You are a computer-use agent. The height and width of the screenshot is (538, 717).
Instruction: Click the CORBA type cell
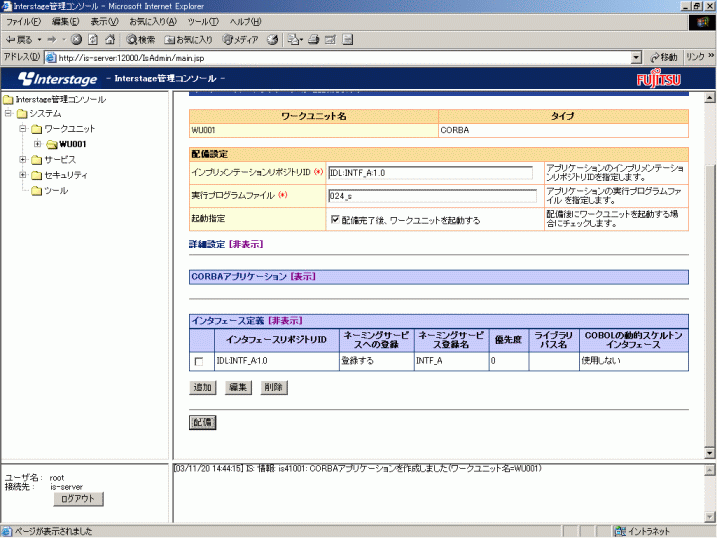click(563, 130)
